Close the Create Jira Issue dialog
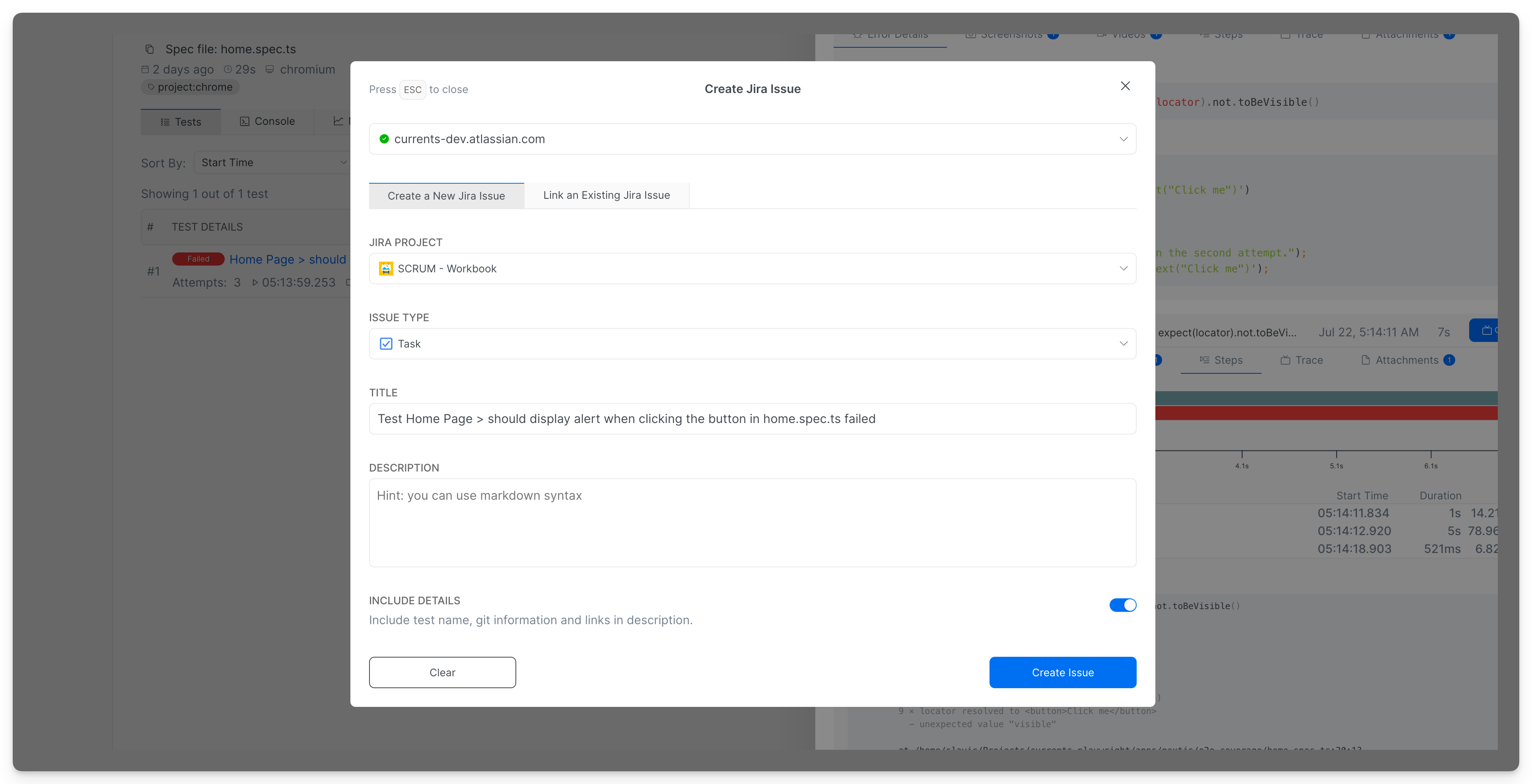The width and height of the screenshot is (1532, 784). click(x=1125, y=86)
